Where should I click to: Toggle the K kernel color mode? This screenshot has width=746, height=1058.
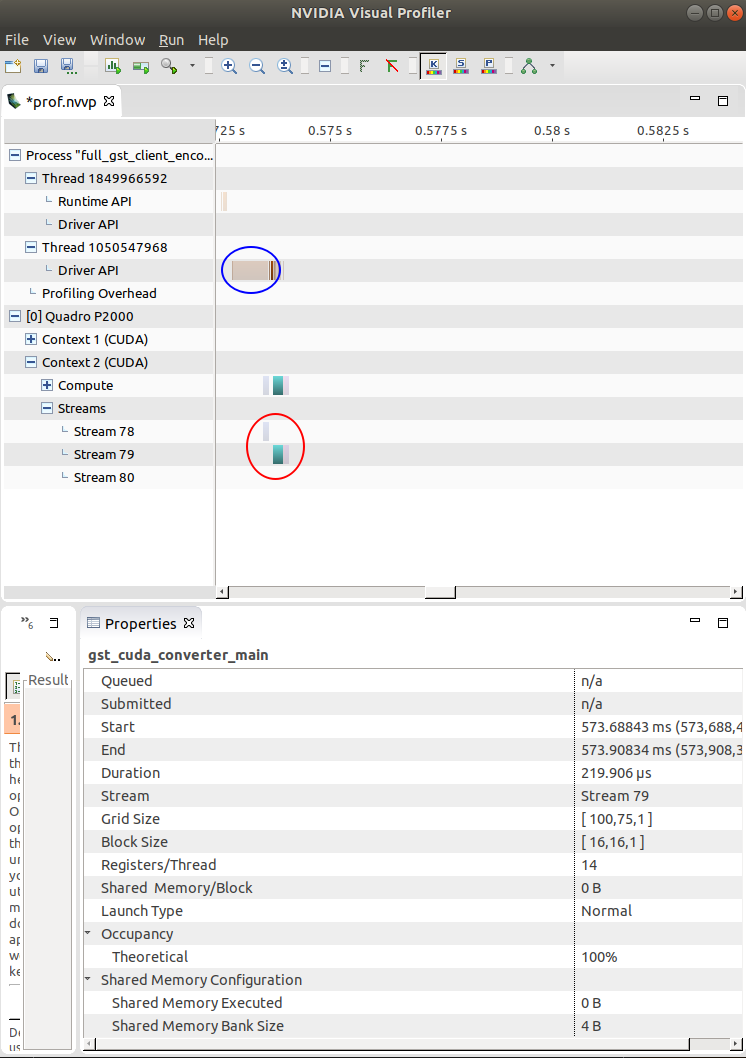(433, 66)
